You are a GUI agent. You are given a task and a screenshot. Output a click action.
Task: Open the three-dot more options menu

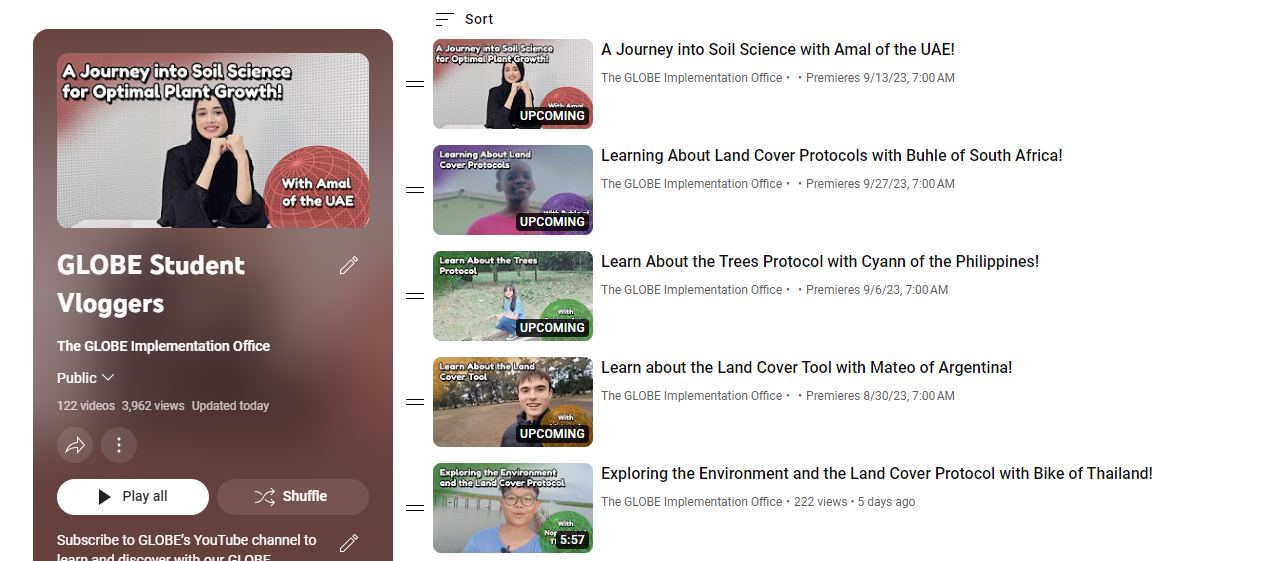pos(119,445)
